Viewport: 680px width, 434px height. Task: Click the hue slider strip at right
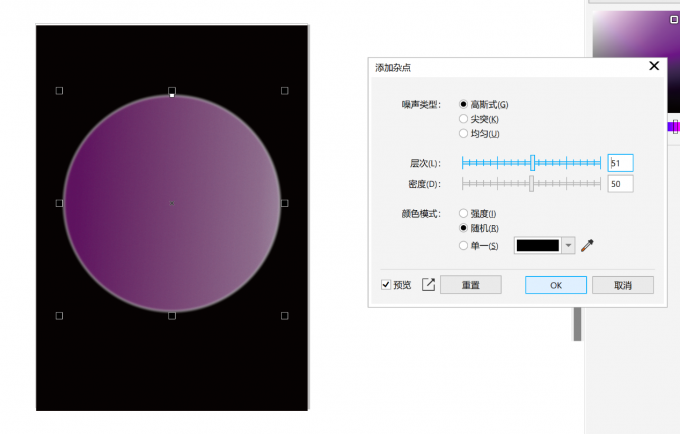pyautogui.click(x=673, y=127)
